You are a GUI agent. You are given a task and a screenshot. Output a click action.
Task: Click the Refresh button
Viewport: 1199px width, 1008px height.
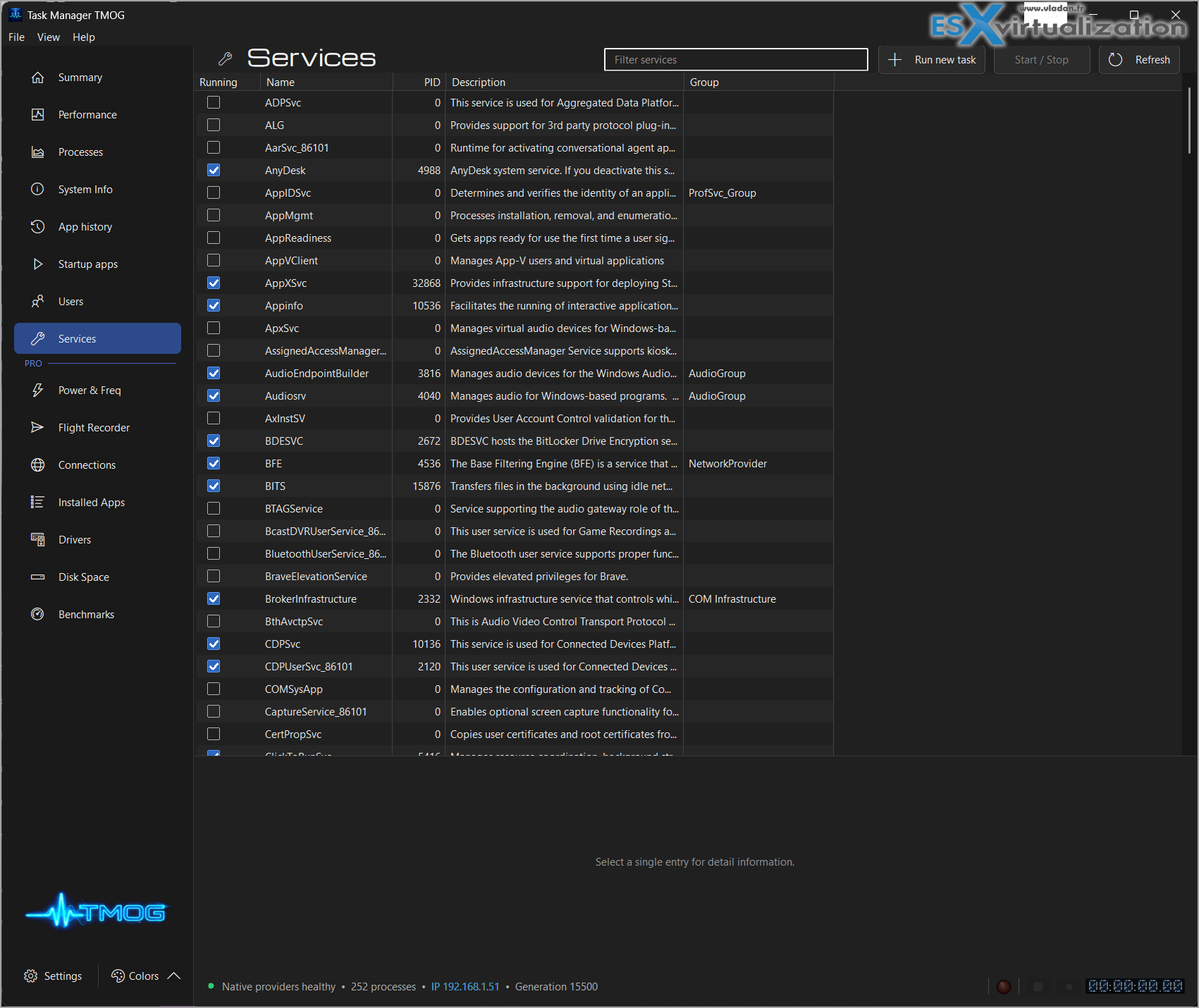click(x=1139, y=60)
